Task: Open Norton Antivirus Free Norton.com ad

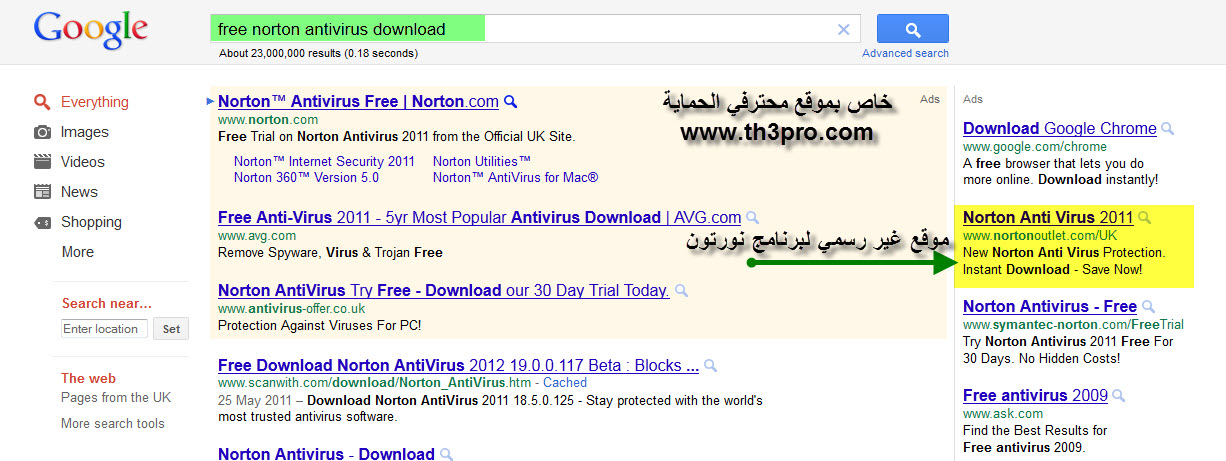Action: [x=358, y=101]
